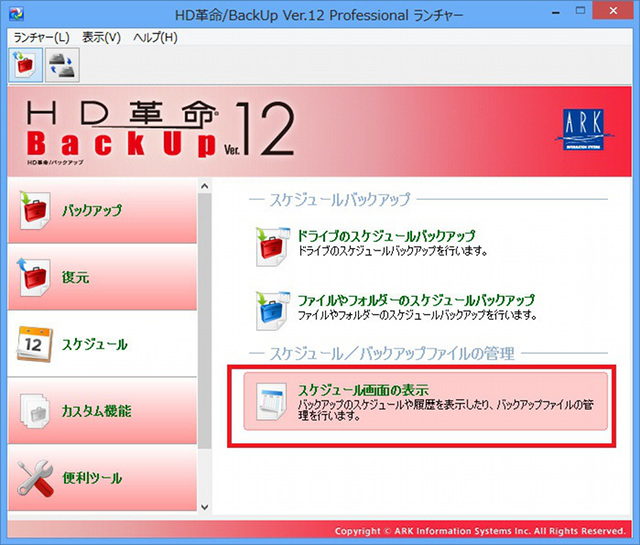Click the blue briefcase file backup icon
The width and height of the screenshot is (640, 545).
(272, 310)
